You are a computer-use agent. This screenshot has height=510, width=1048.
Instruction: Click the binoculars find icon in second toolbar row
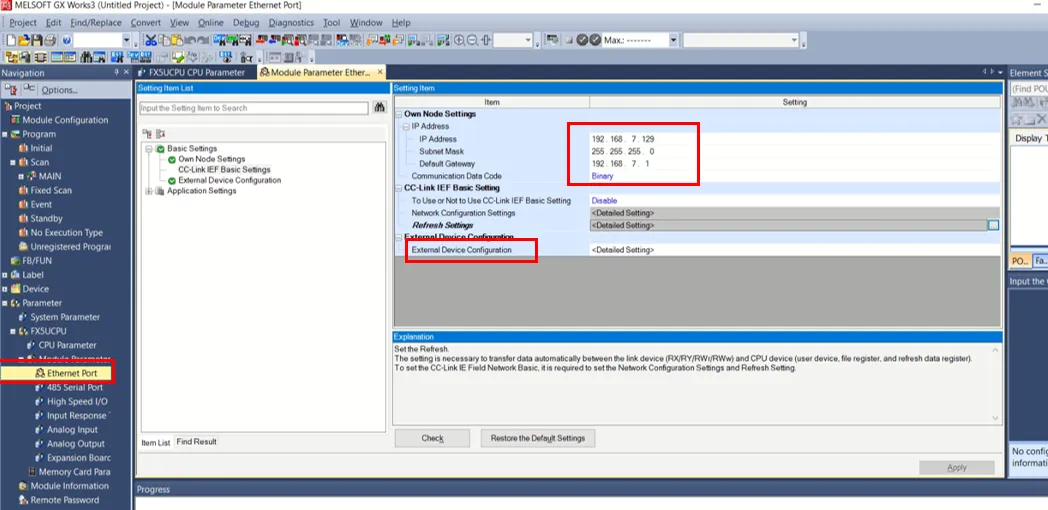pos(86,57)
